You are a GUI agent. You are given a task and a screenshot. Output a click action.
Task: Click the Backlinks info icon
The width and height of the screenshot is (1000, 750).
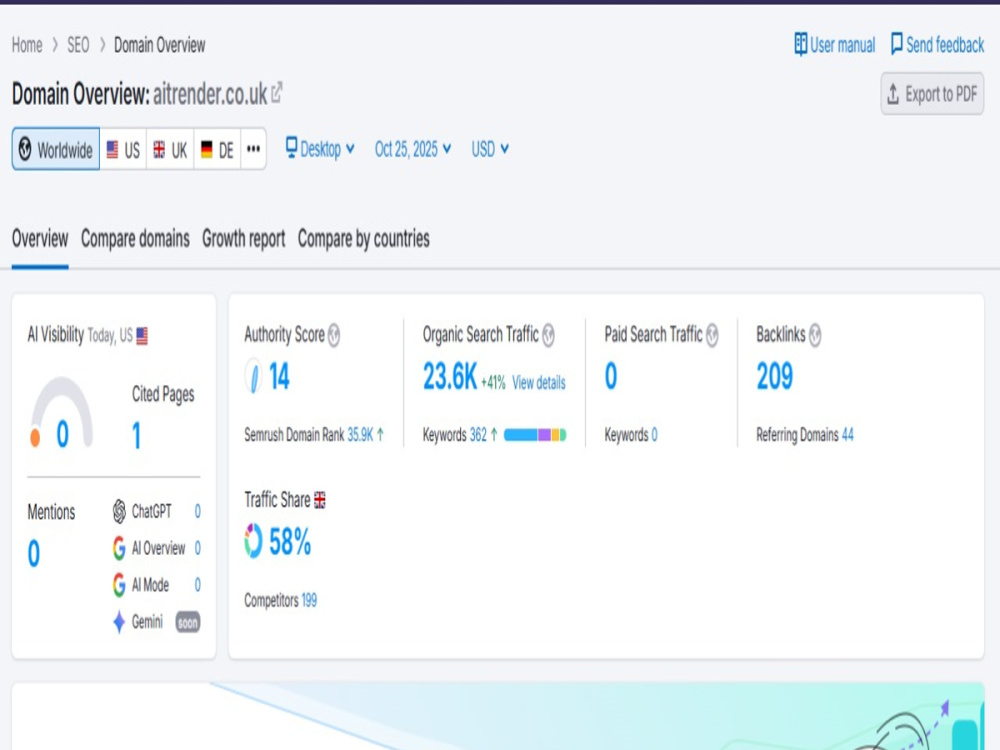click(x=814, y=335)
